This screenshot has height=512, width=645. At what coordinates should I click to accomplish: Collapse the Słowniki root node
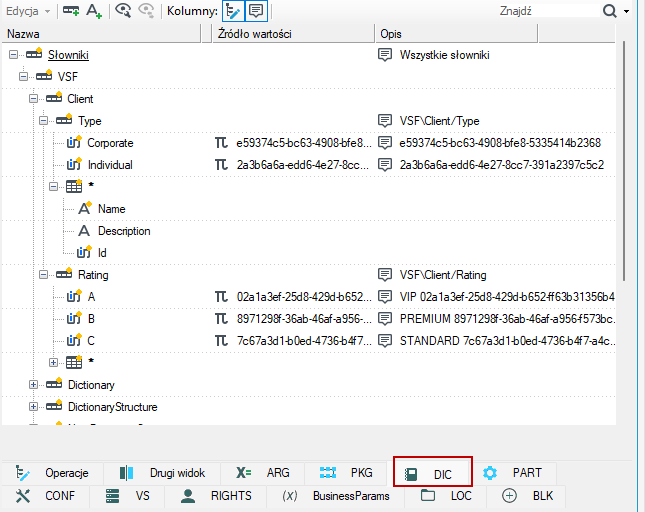14,54
